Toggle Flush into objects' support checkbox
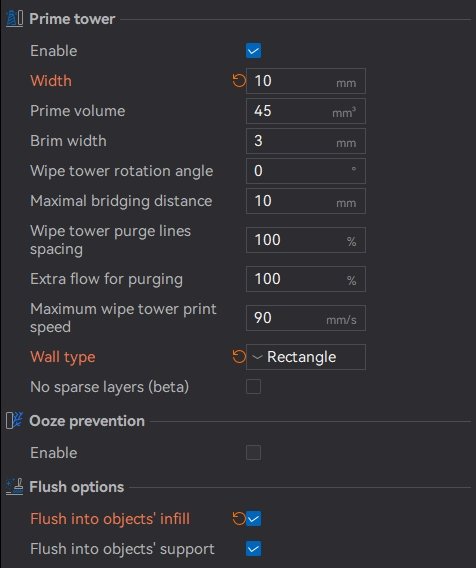 [x=253, y=548]
